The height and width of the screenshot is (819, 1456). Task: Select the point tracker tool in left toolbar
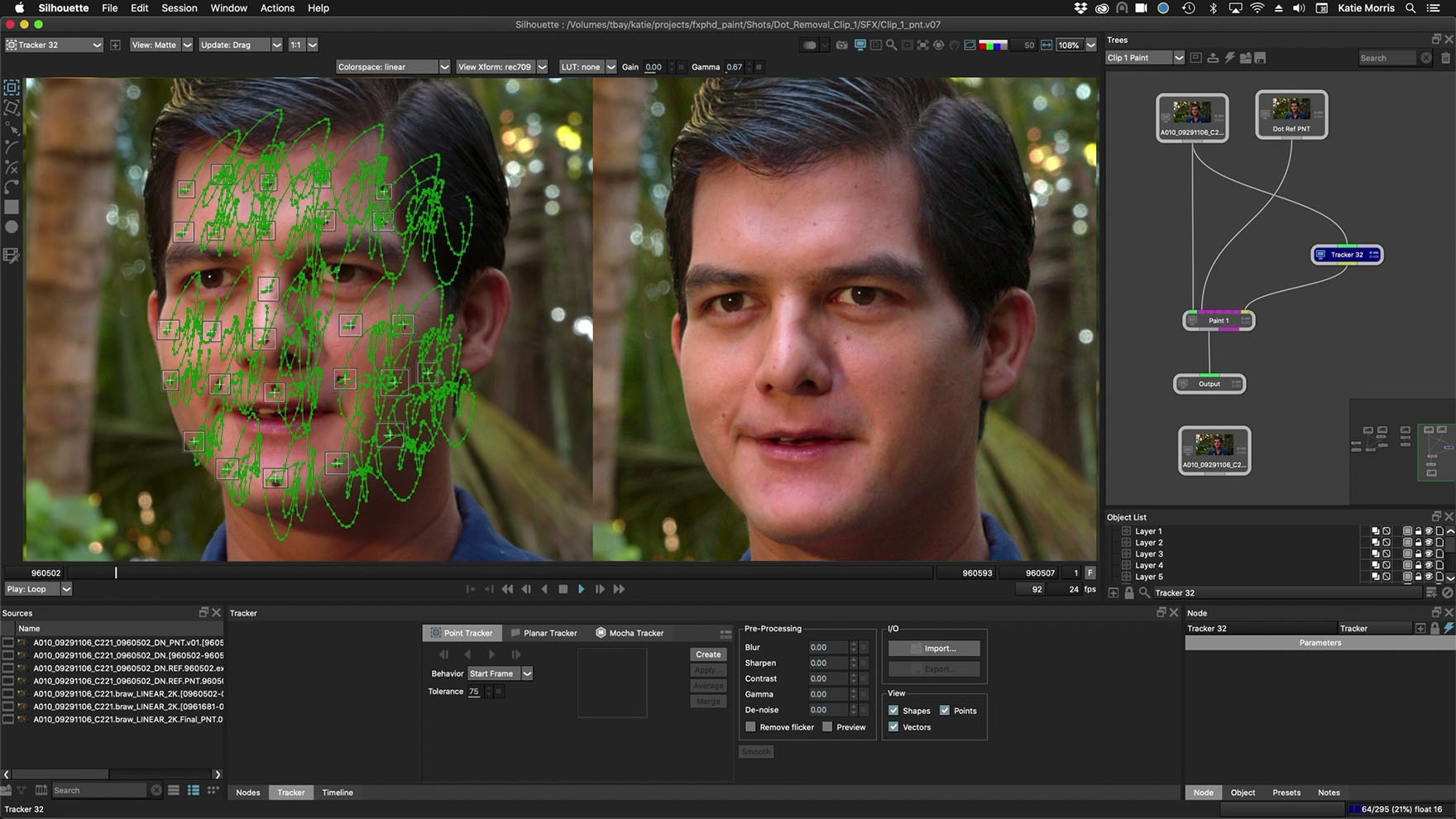[12, 87]
